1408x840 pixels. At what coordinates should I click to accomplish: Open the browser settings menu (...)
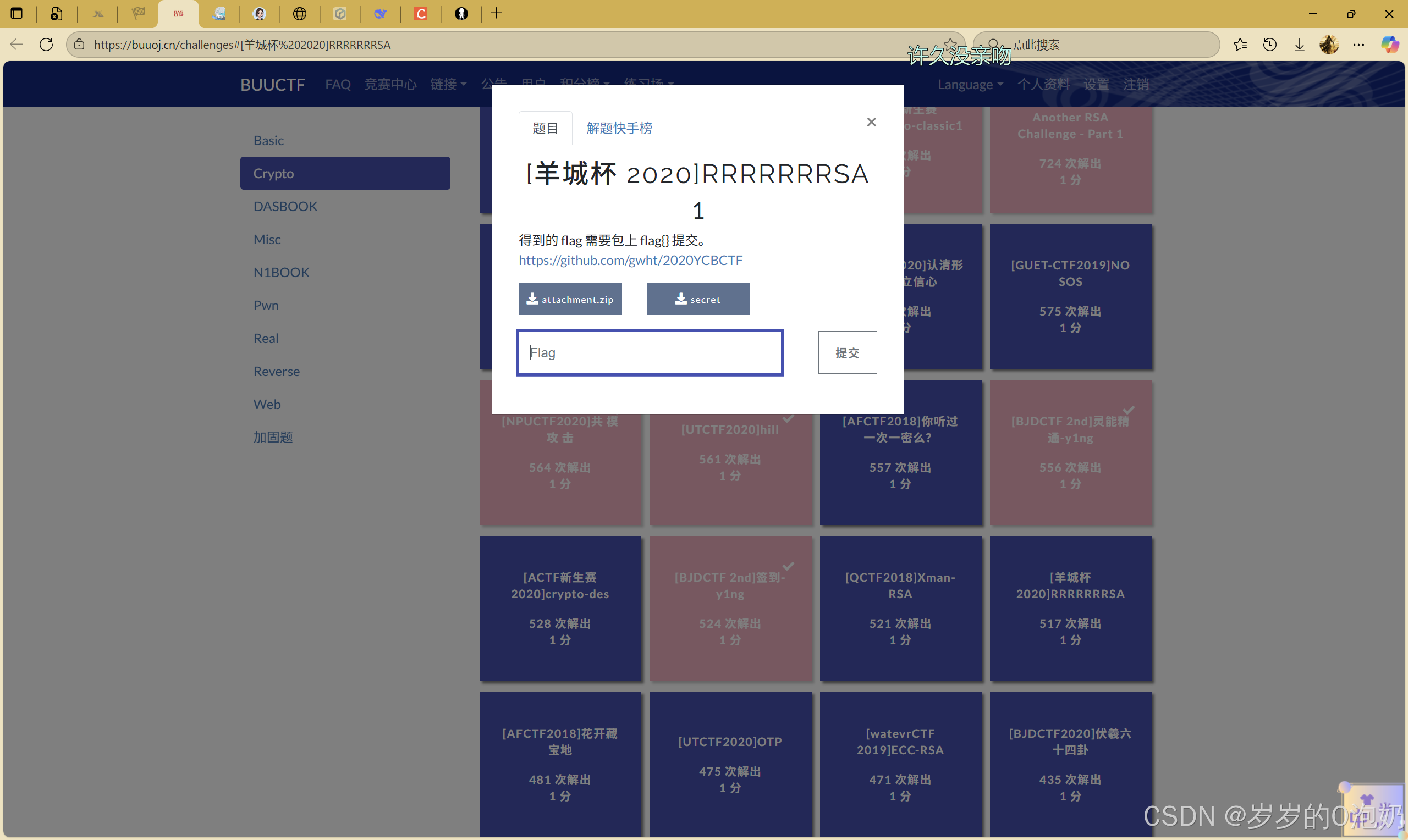(1359, 45)
